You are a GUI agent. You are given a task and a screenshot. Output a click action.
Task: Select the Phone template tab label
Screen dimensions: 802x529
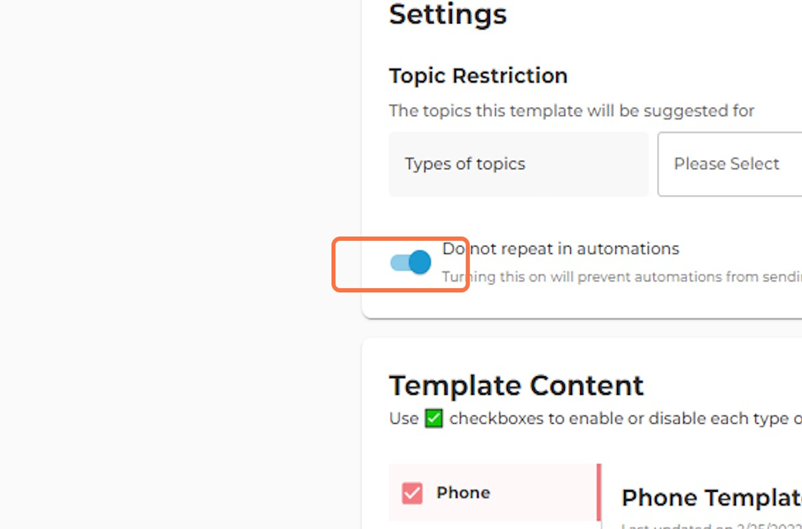pyautogui.click(x=463, y=493)
